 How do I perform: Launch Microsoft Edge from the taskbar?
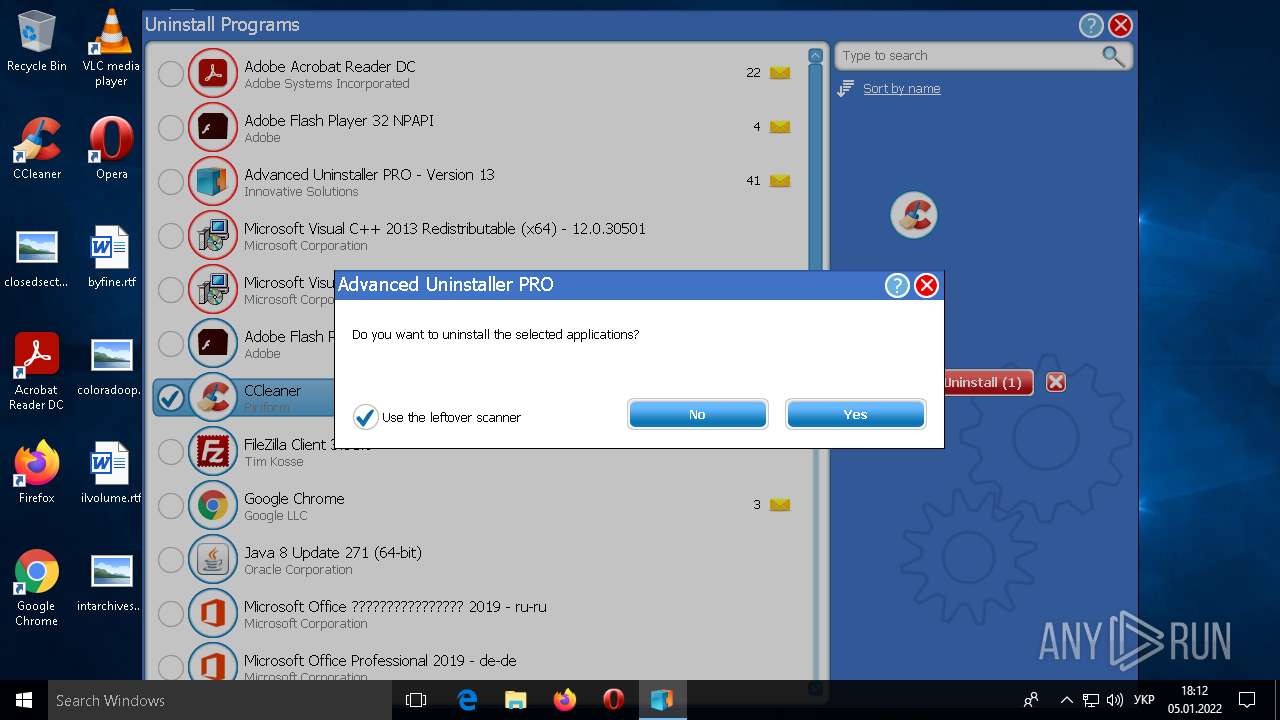click(467, 700)
